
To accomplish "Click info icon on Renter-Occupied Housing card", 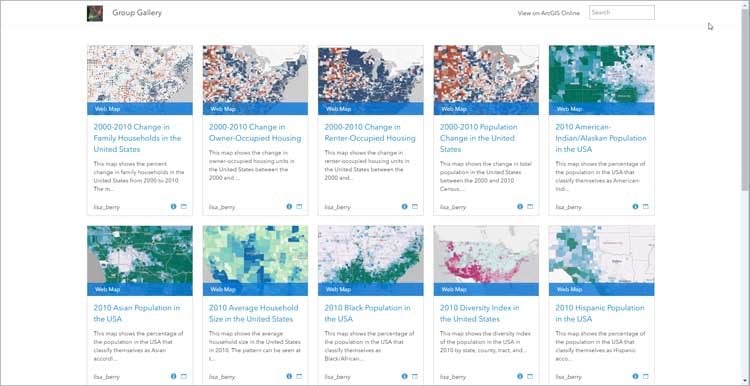I will click(x=404, y=207).
